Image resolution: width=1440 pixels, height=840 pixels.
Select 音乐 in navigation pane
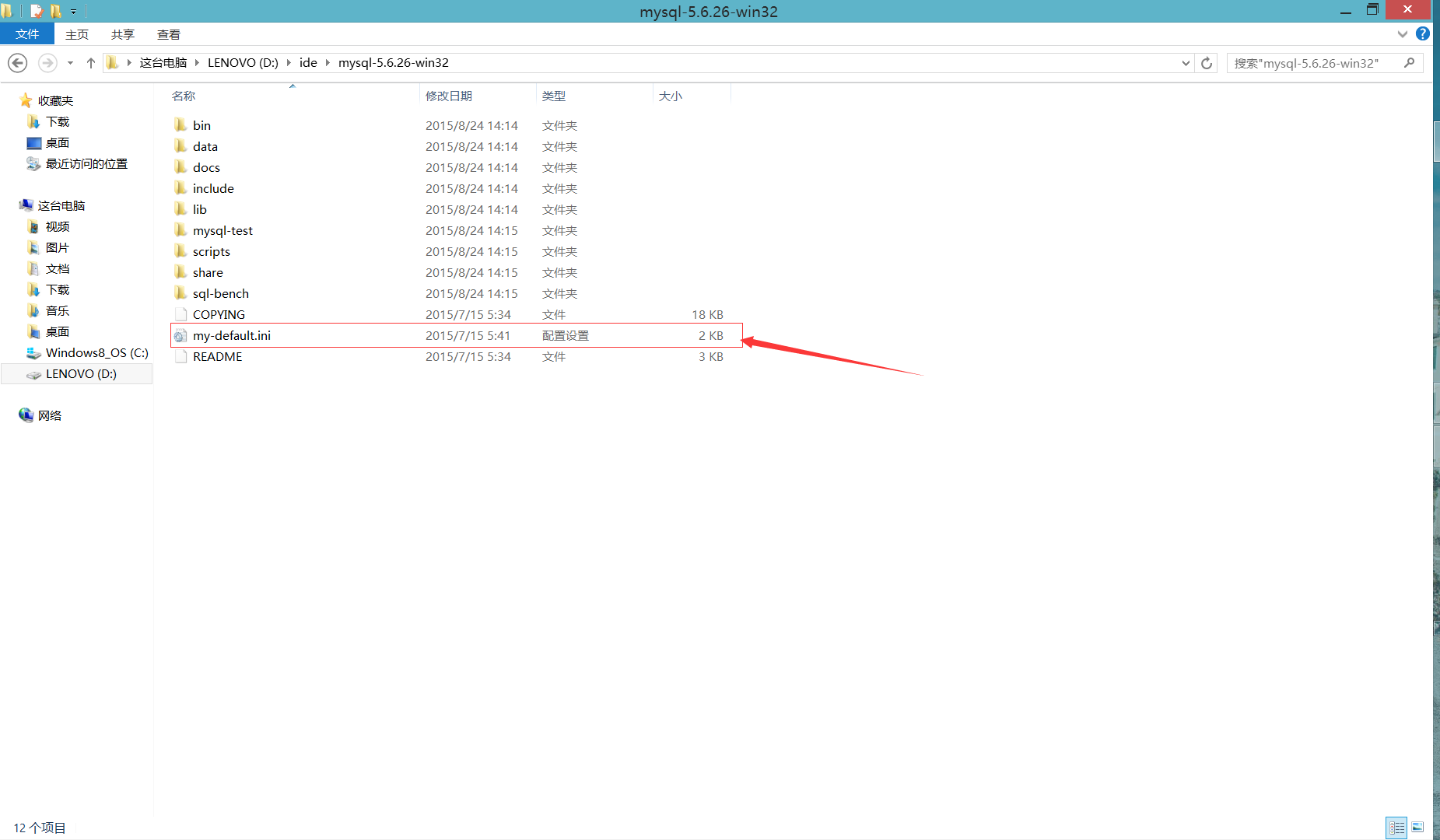[x=58, y=310]
